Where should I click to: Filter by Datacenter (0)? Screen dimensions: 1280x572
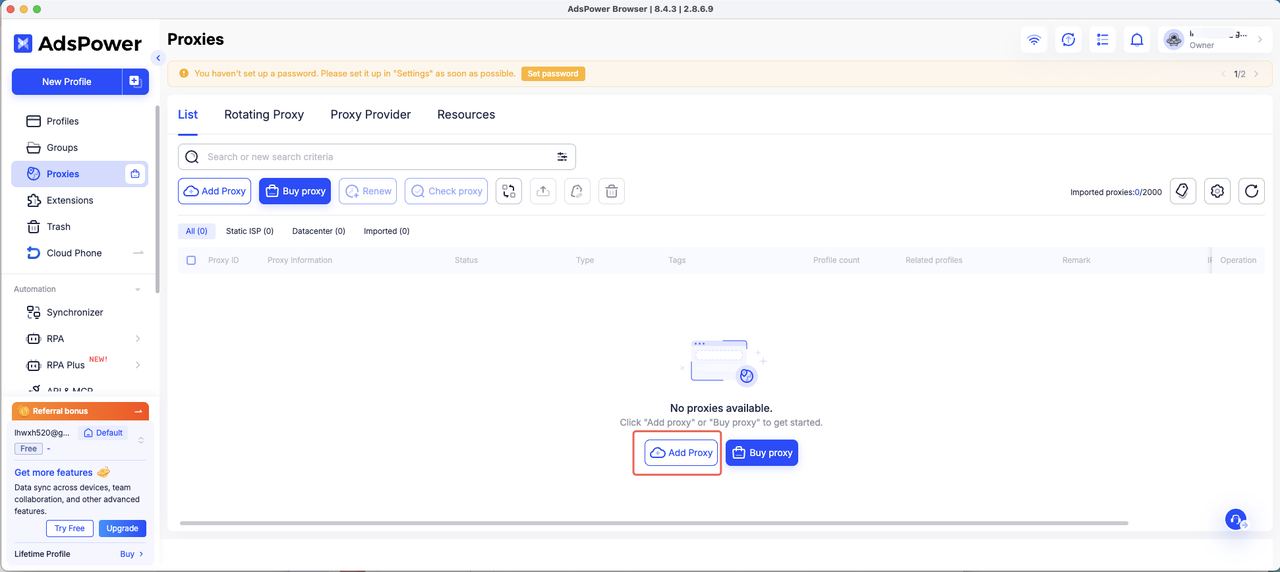click(x=319, y=231)
